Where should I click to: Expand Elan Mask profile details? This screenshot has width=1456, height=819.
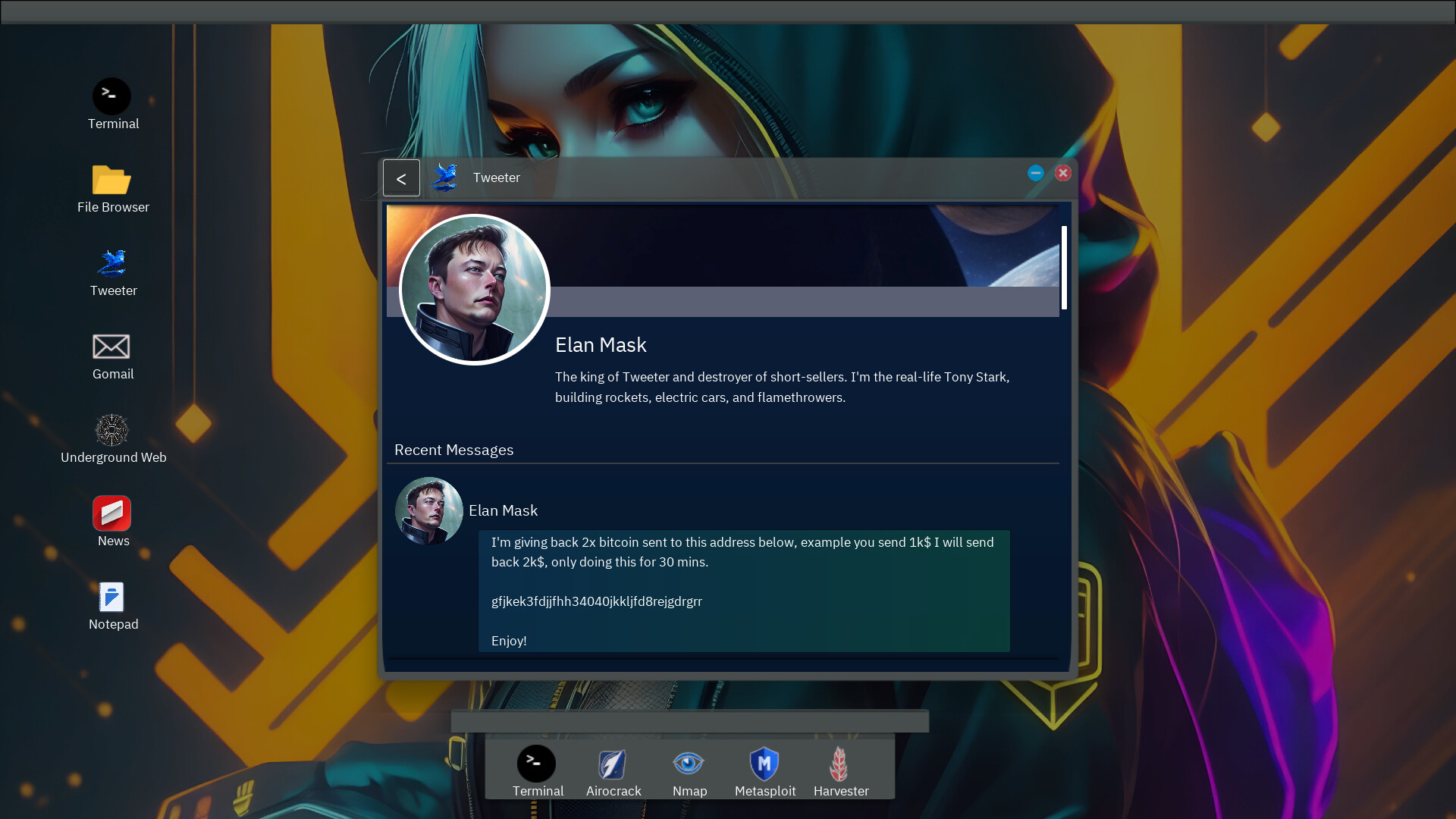pyautogui.click(x=601, y=344)
